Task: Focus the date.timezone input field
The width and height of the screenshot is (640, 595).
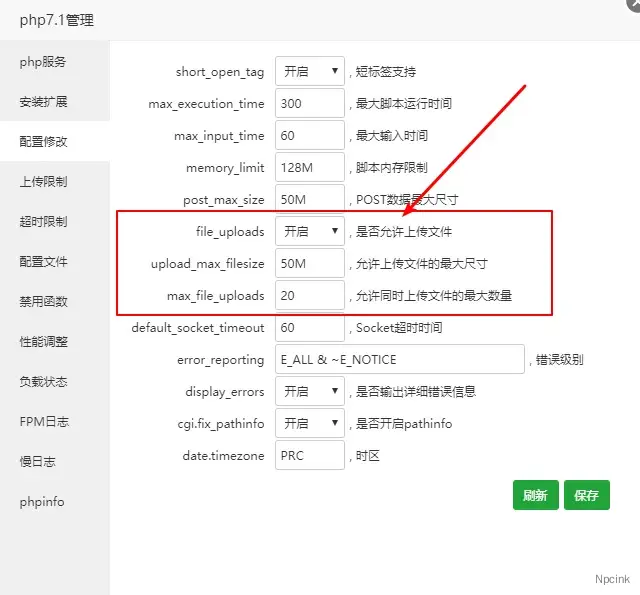Action: point(309,456)
